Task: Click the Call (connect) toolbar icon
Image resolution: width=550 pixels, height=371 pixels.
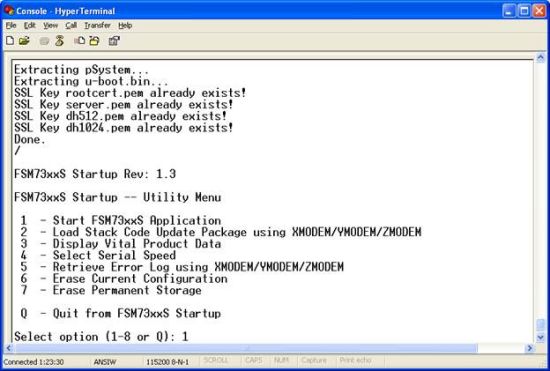Action: (44, 41)
